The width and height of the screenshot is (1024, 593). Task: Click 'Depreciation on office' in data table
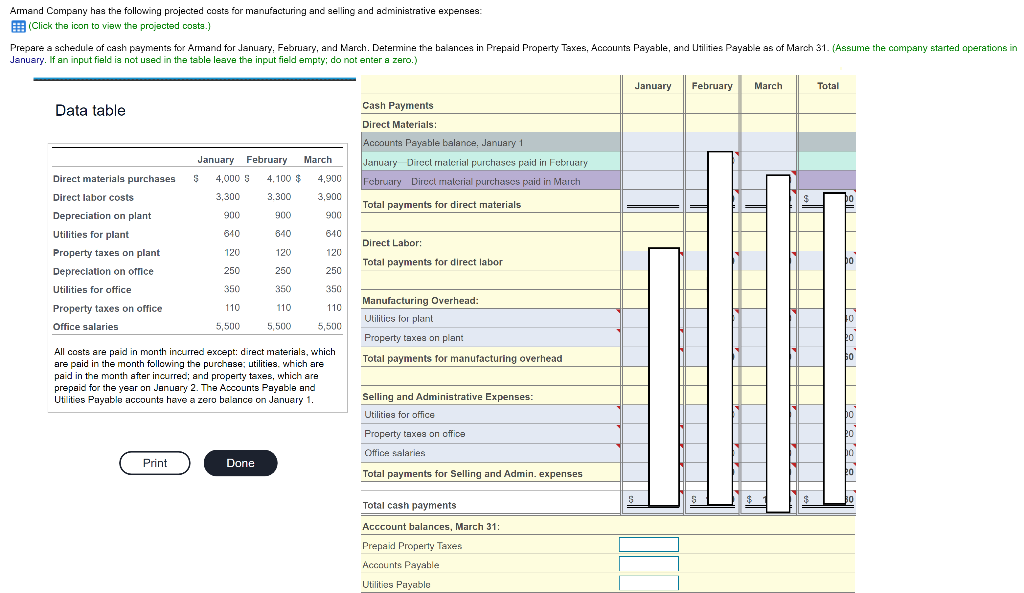(103, 271)
